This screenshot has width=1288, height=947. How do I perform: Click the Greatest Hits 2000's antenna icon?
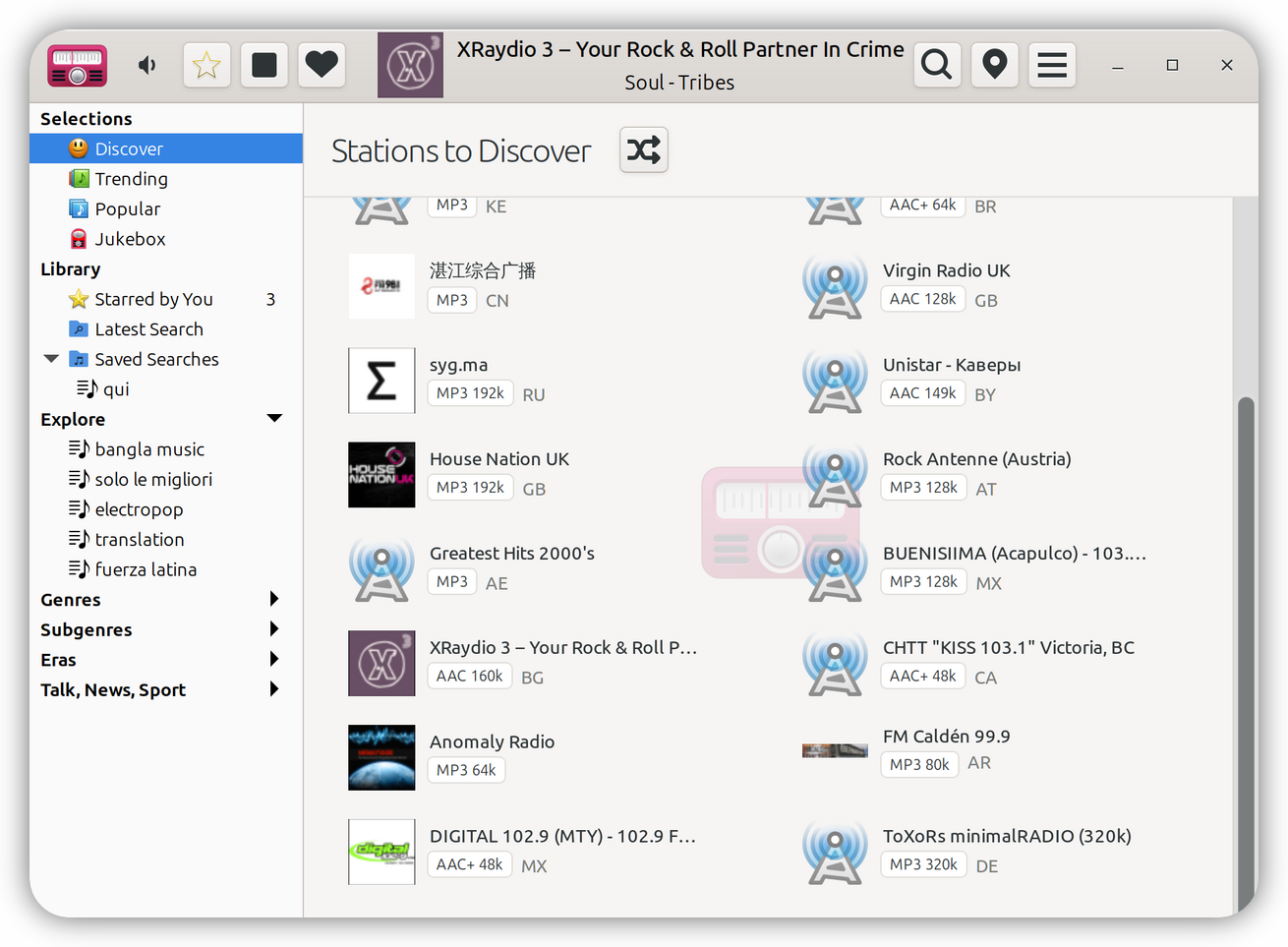pyautogui.click(x=381, y=569)
